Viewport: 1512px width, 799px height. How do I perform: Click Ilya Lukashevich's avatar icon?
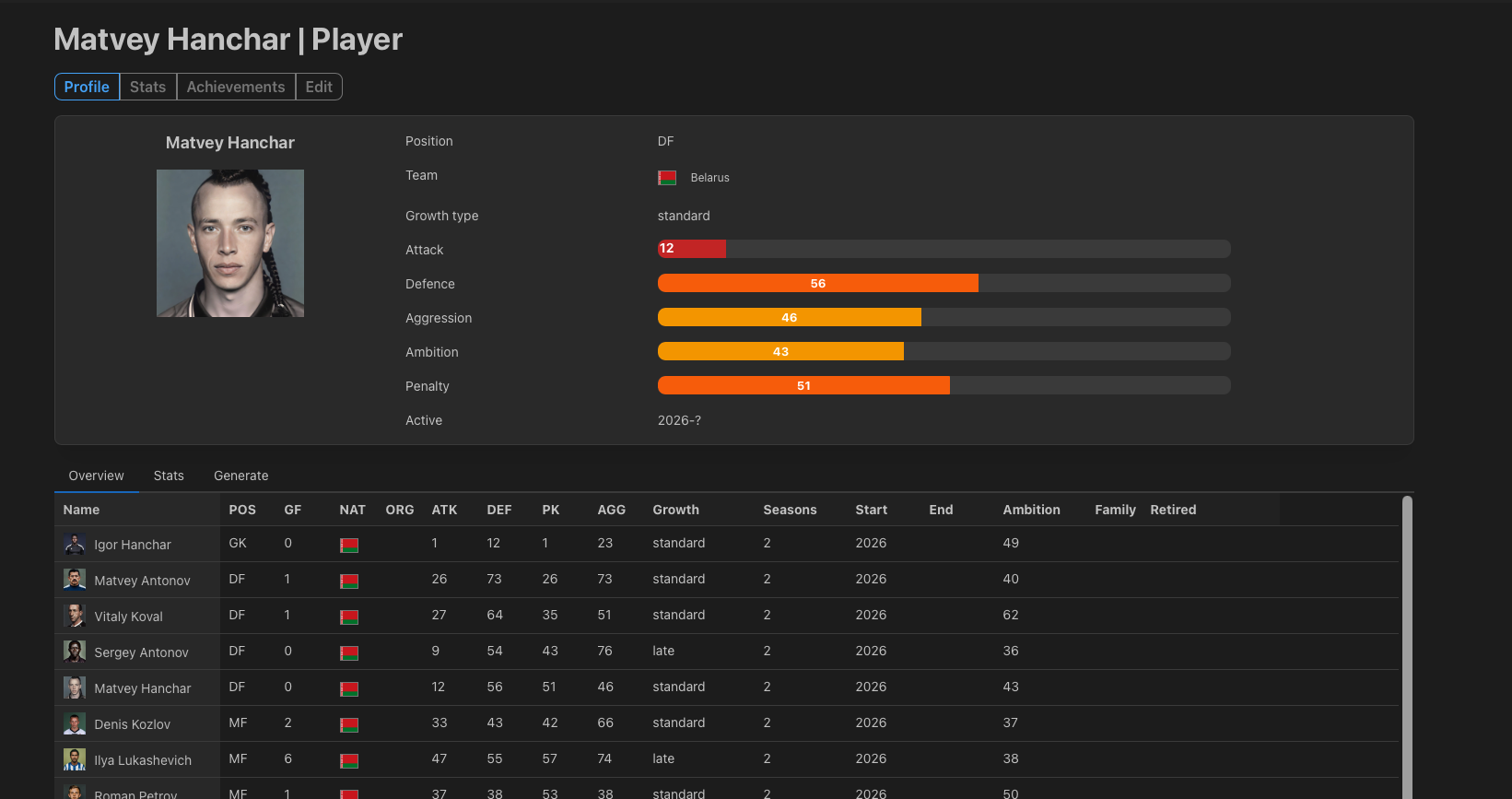click(75, 759)
